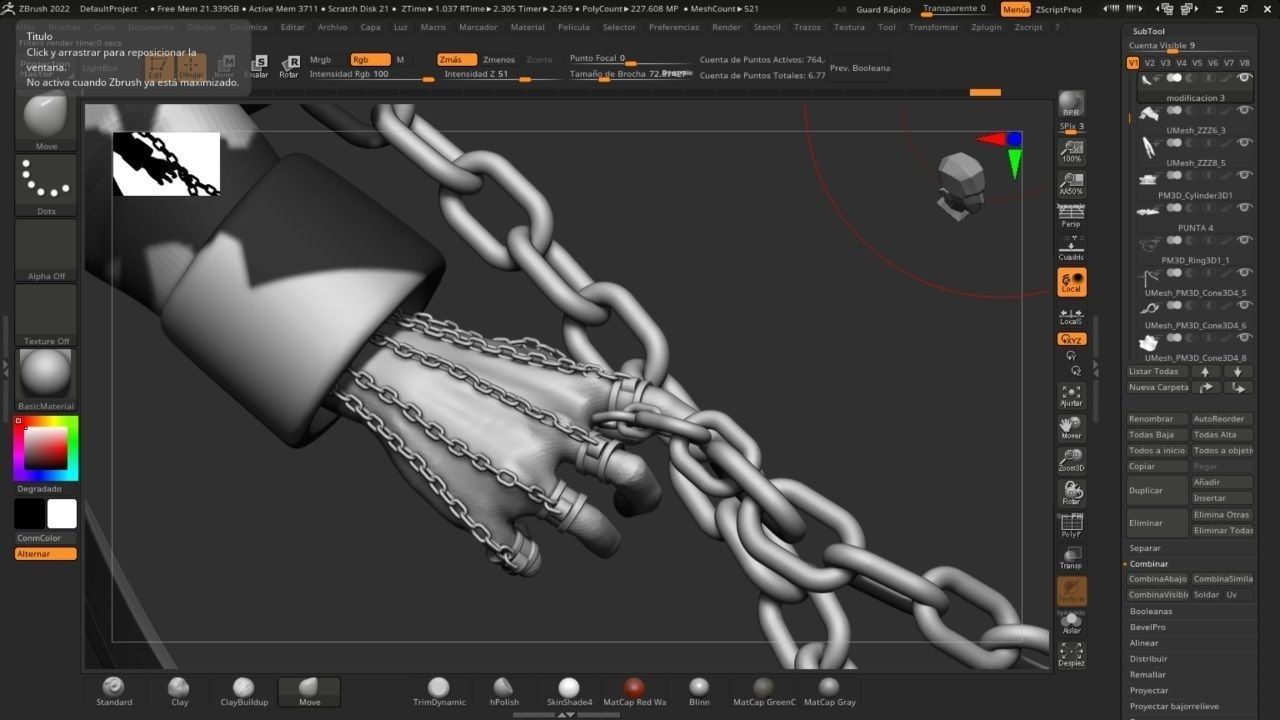
Task: Move selected subtool down with arrow button
Action: 1238,371
